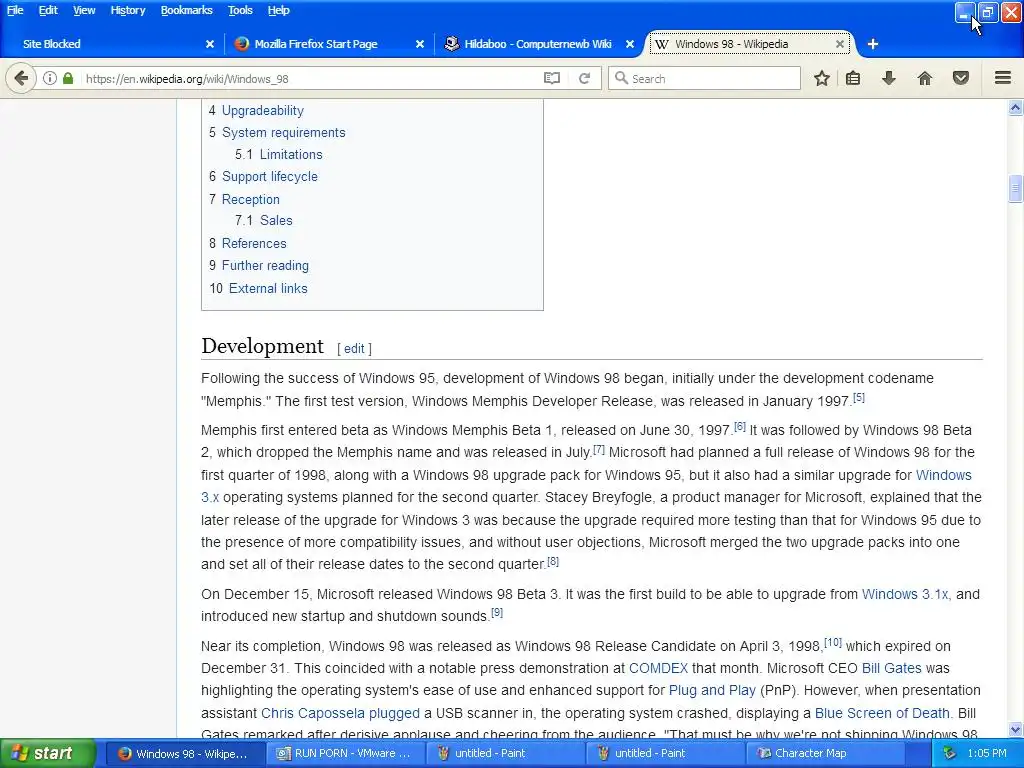The width and height of the screenshot is (1024, 768).
Task: Open a new tab with plus button
Action: 872,44
